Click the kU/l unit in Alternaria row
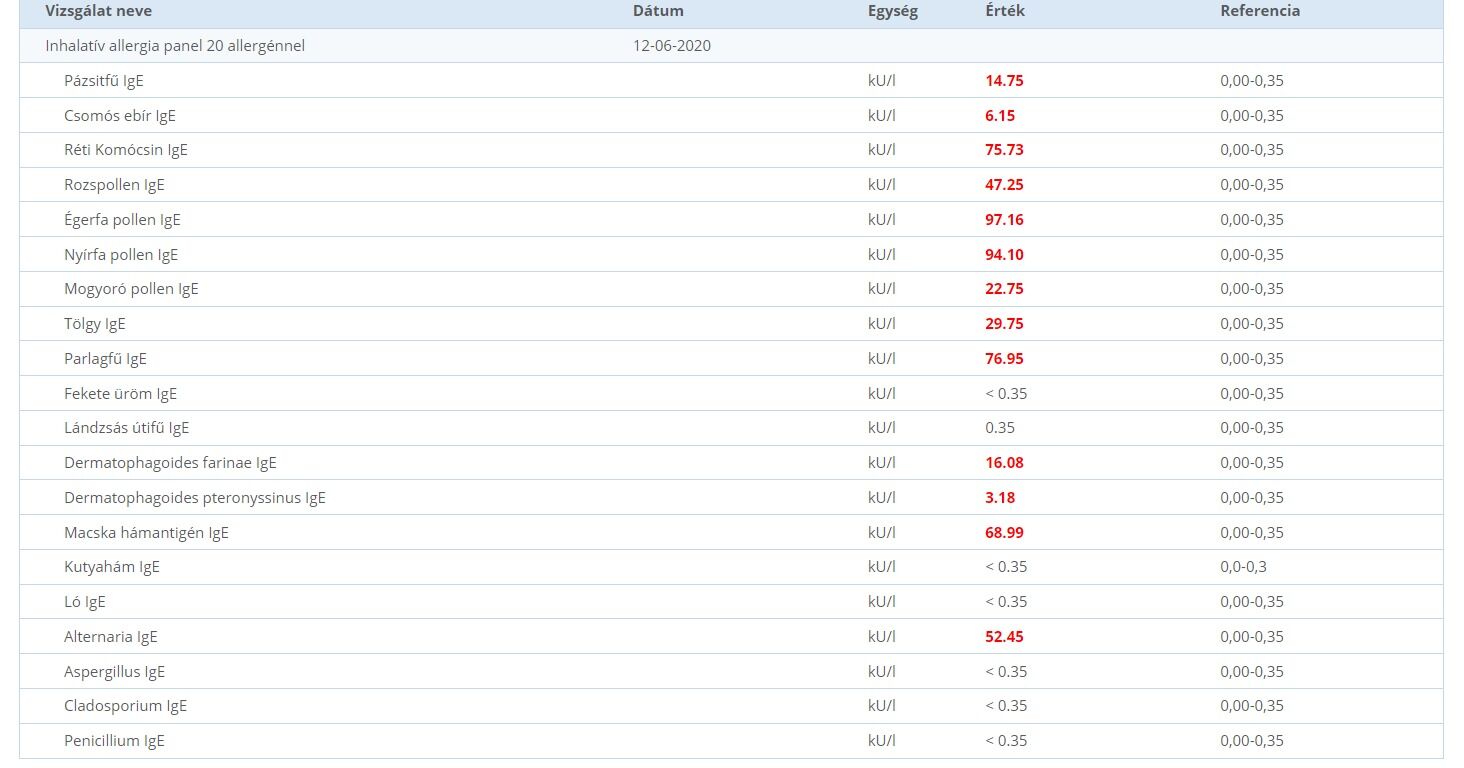Screen dimensions: 1464x768 tap(882, 637)
